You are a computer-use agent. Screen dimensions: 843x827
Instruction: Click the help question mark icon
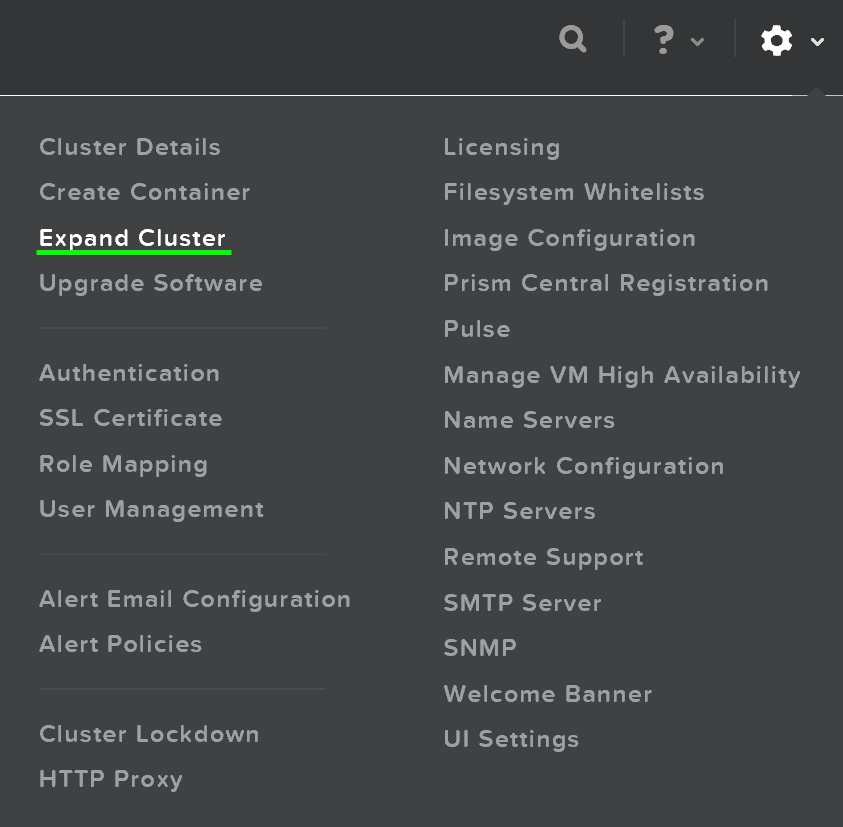pos(663,40)
